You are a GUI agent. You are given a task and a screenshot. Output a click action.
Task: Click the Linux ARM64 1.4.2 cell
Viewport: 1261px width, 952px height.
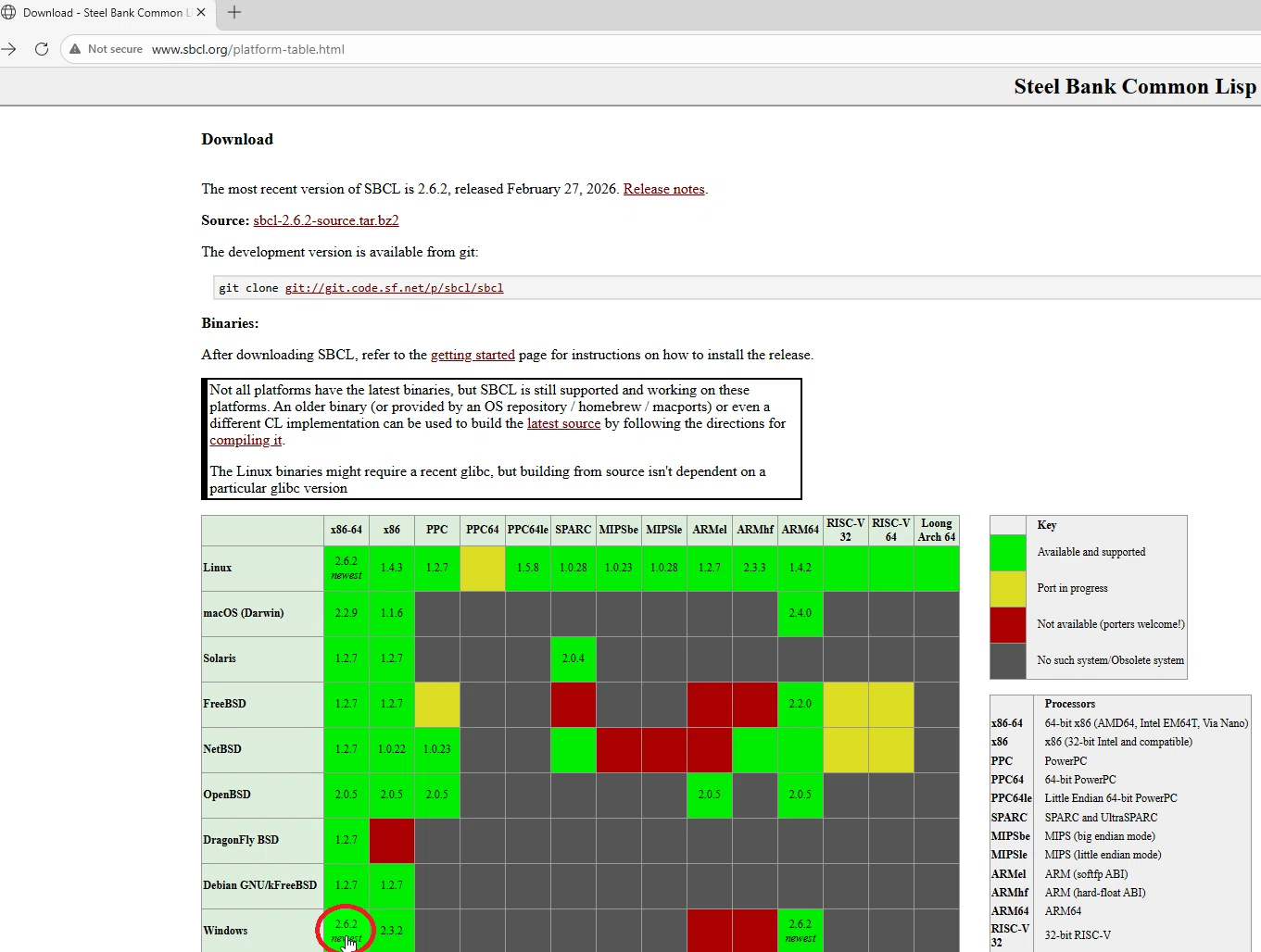[x=801, y=568]
